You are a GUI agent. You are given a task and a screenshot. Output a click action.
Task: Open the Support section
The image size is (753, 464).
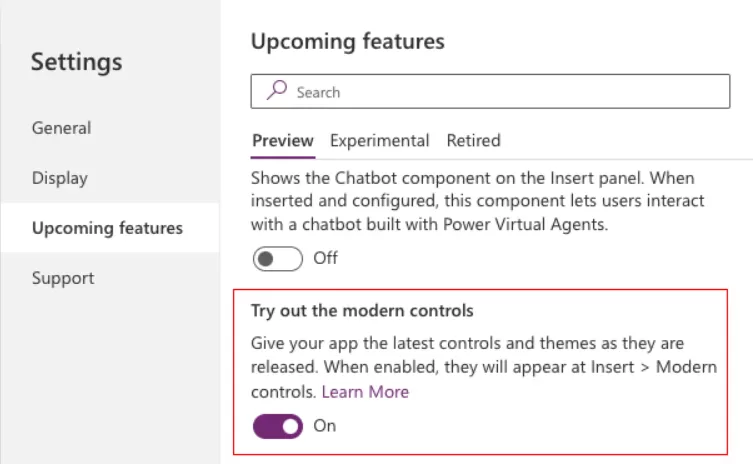[x=62, y=278]
